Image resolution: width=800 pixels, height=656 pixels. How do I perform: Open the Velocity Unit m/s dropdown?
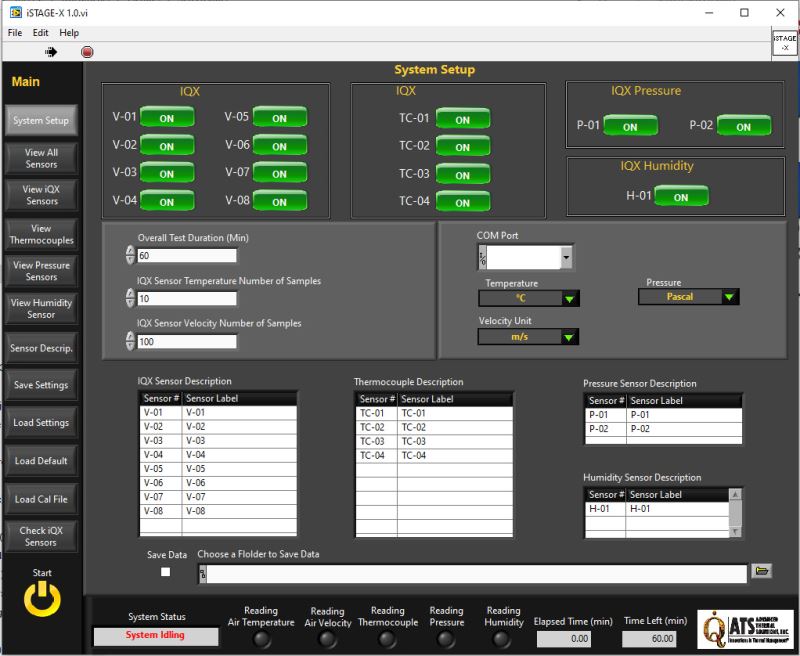click(x=528, y=337)
